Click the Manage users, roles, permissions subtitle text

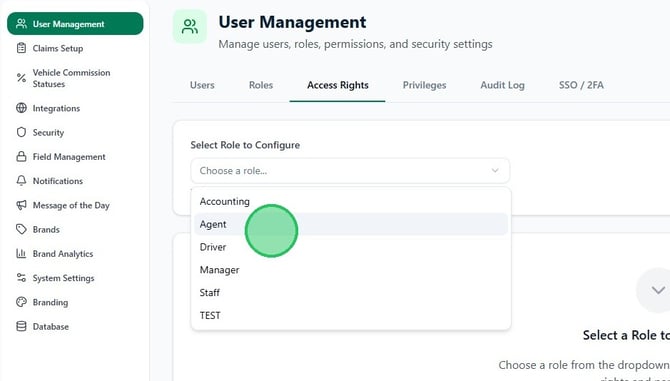click(x=356, y=44)
